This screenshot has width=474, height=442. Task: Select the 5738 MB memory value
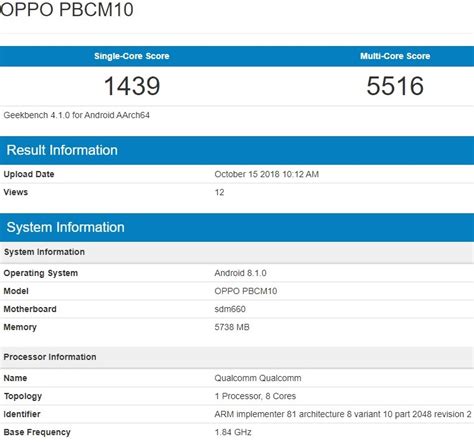(232, 327)
